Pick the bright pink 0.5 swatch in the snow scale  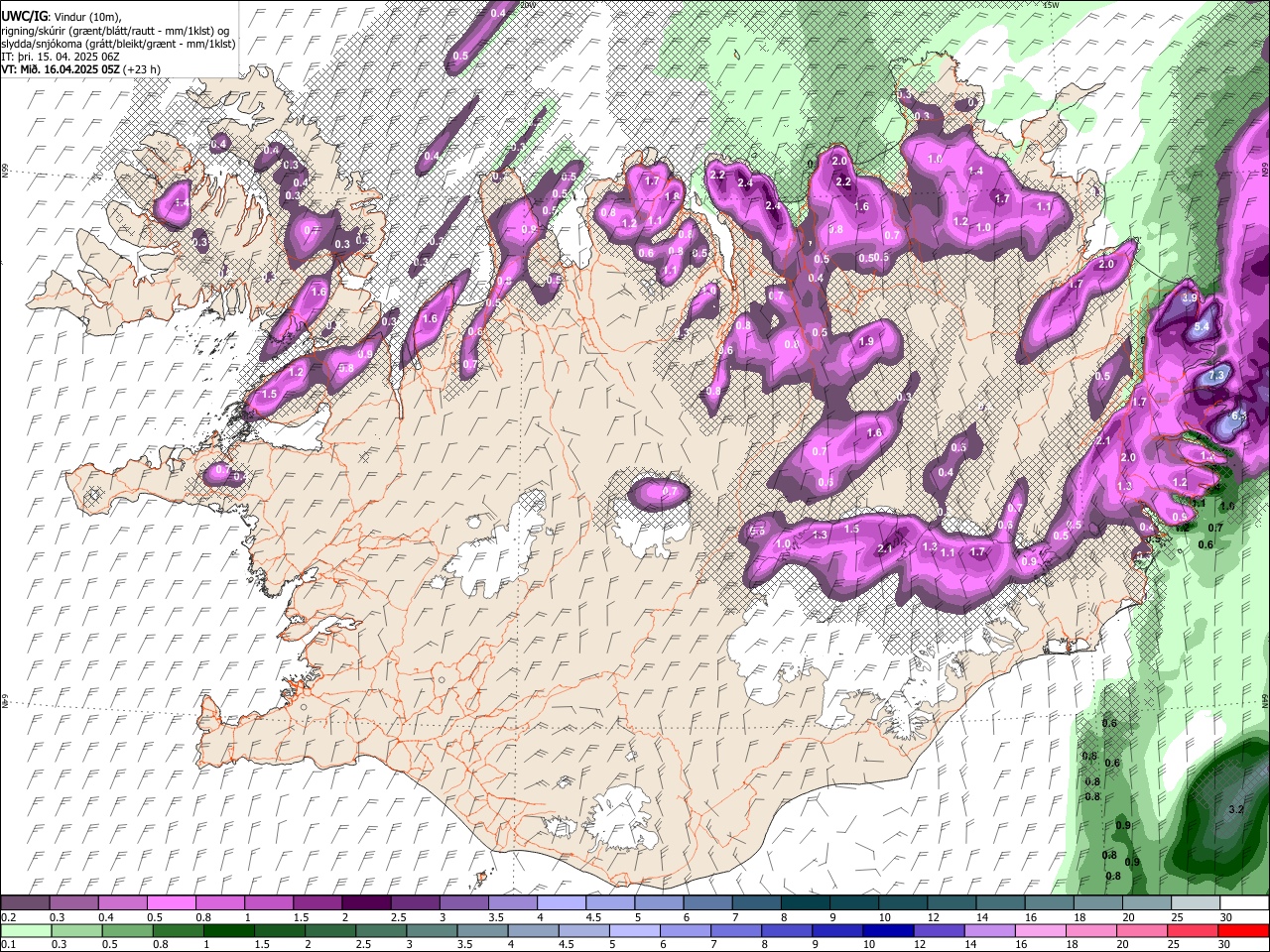171,903
